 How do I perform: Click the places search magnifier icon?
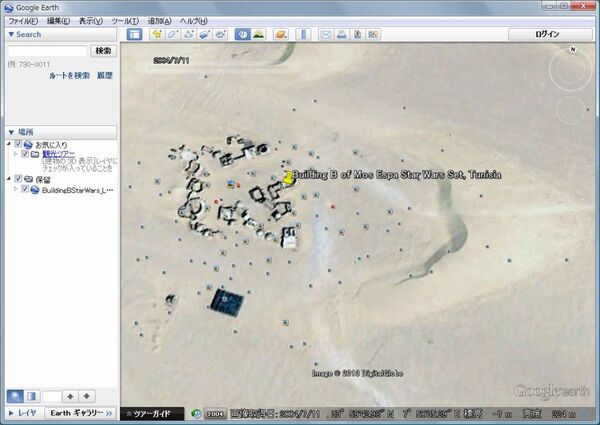[15, 396]
